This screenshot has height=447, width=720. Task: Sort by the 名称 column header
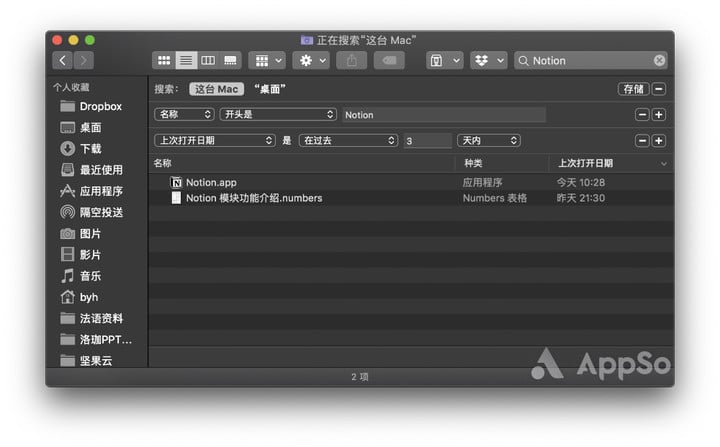coord(302,163)
